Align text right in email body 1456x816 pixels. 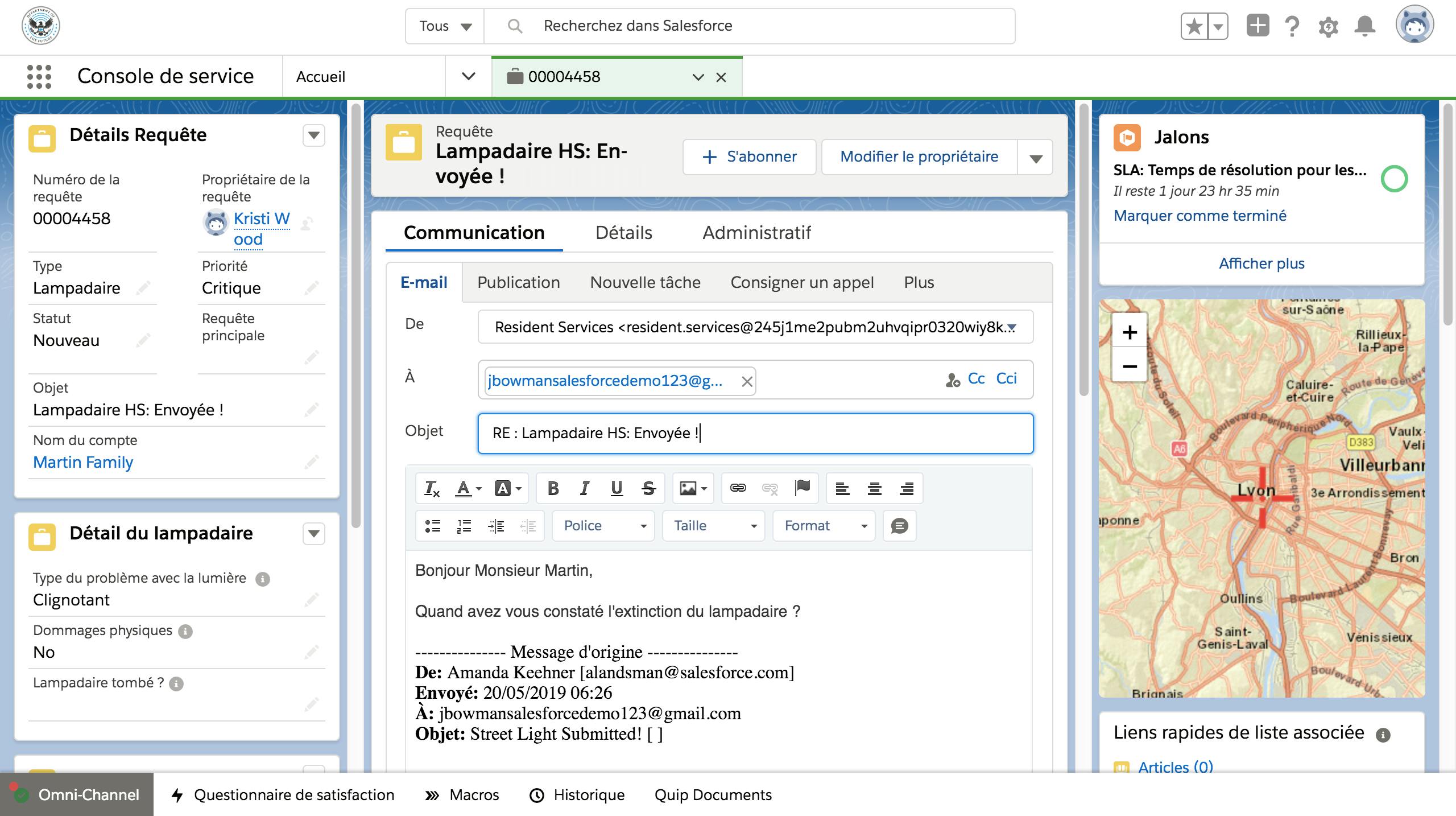pyautogui.click(x=907, y=488)
